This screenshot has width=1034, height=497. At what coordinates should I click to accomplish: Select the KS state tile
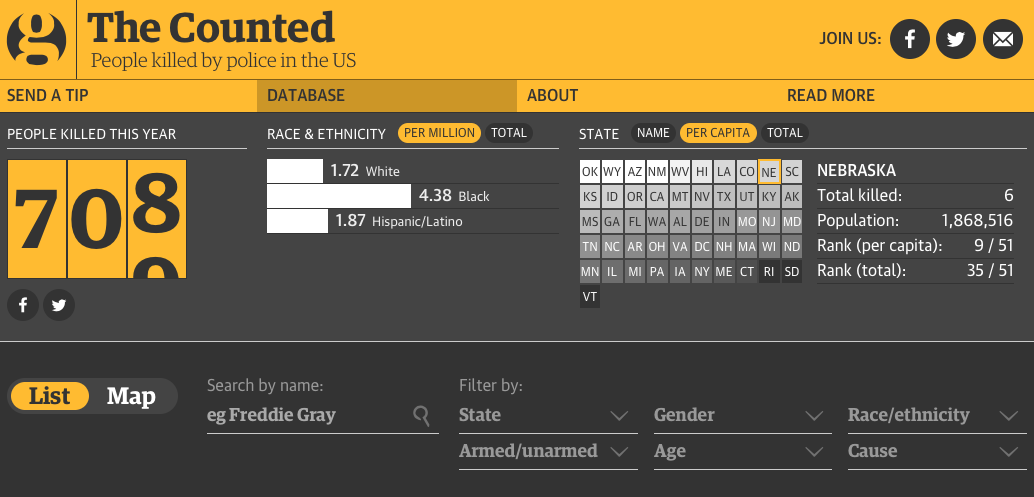point(590,197)
